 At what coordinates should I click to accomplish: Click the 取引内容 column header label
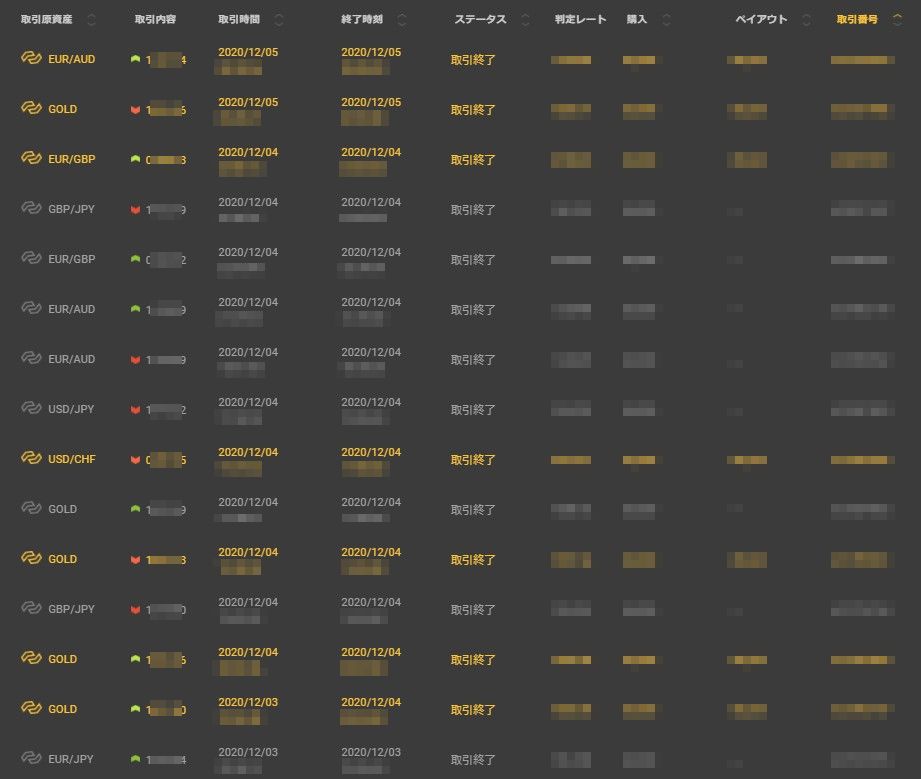click(x=155, y=20)
